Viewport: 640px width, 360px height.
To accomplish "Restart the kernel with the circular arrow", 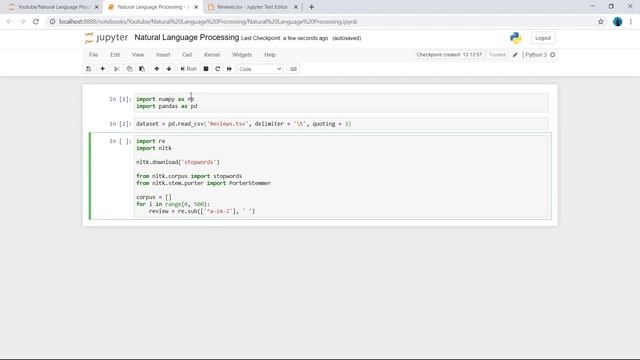I will [x=218, y=69].
